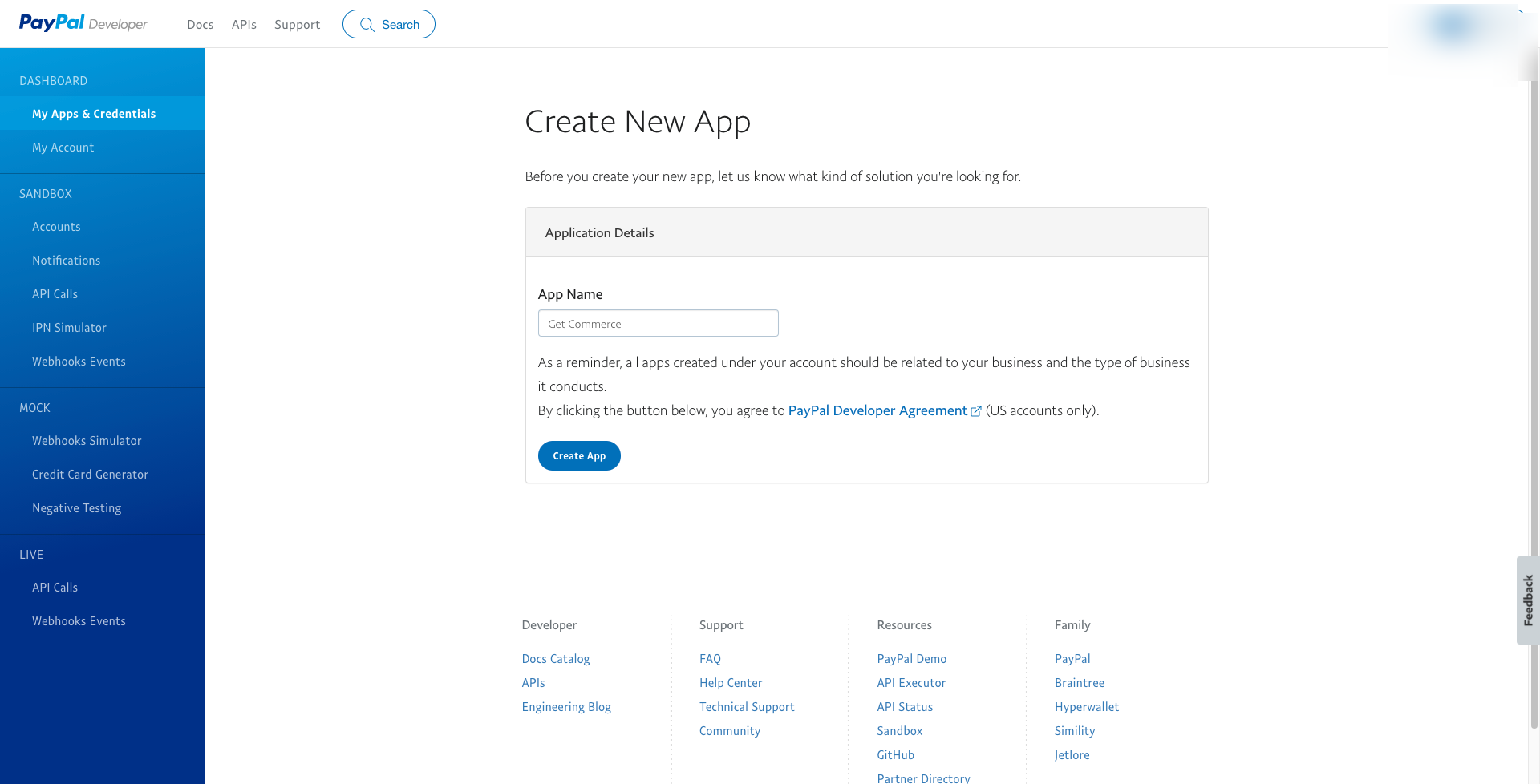Open the Docs menu

(x=200, y=25)
